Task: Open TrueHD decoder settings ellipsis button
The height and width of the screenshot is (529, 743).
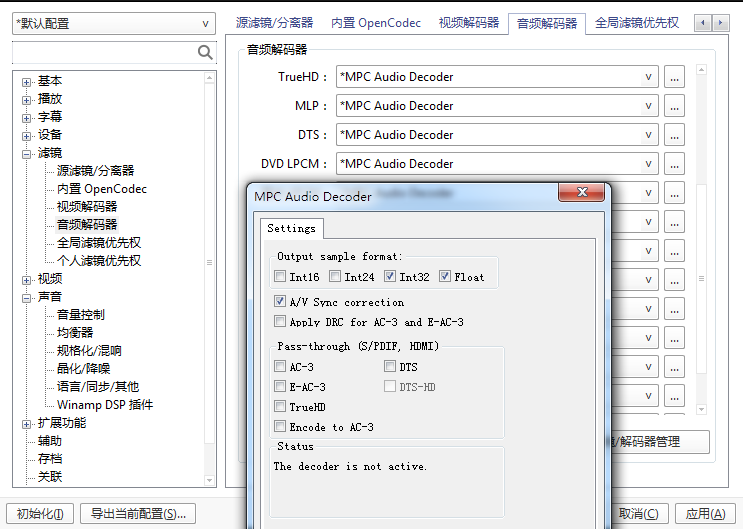Action: [x=674, y=77]
